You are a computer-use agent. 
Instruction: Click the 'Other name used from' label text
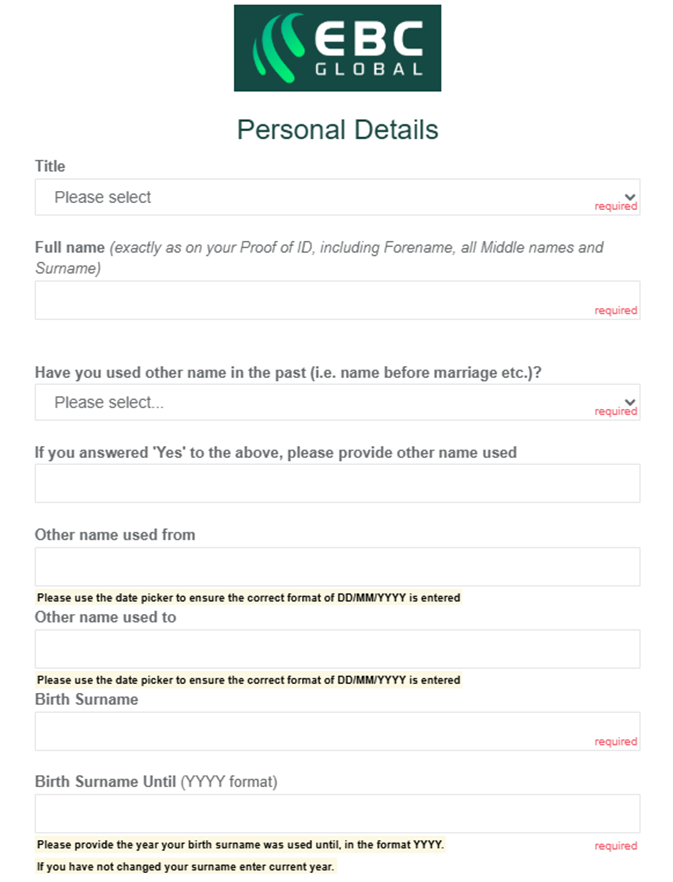click(x=115, y=535)
